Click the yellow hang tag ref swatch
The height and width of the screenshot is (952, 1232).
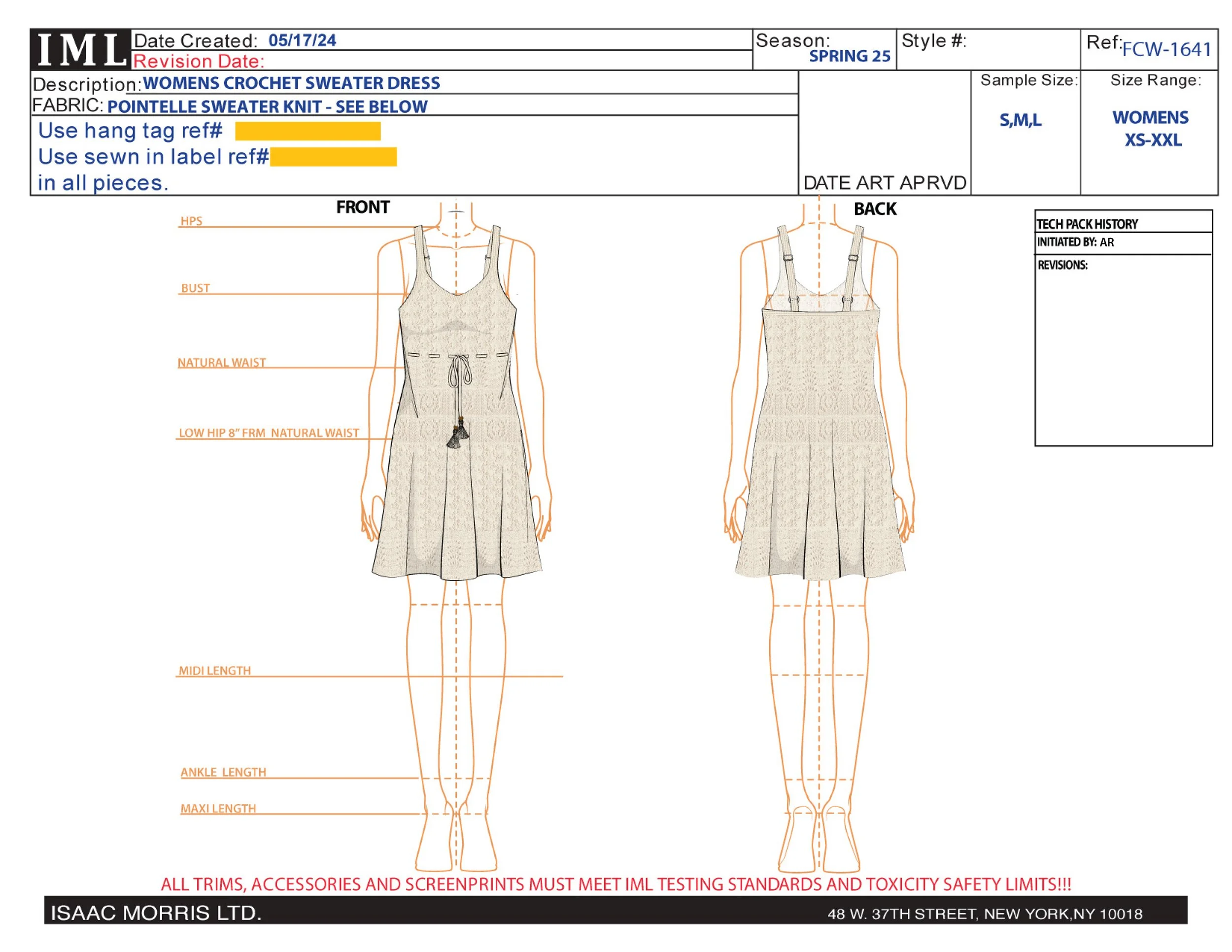308,131
